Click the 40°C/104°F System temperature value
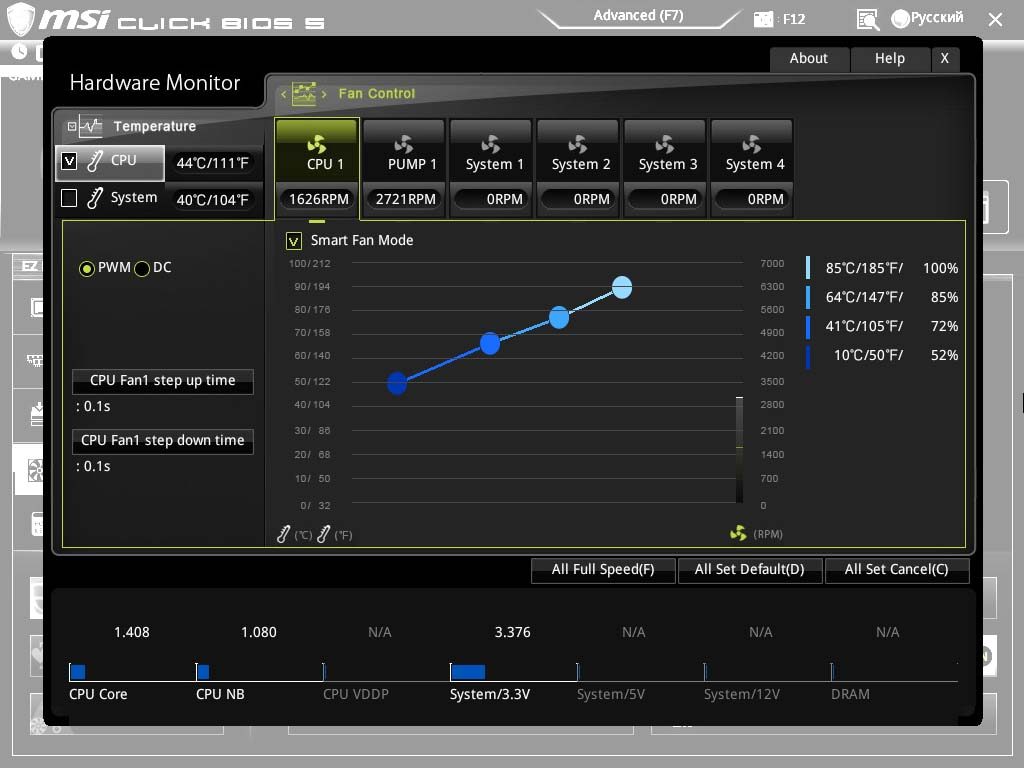The height and width of the screenshot is (768, 1024). coord(212,200)
